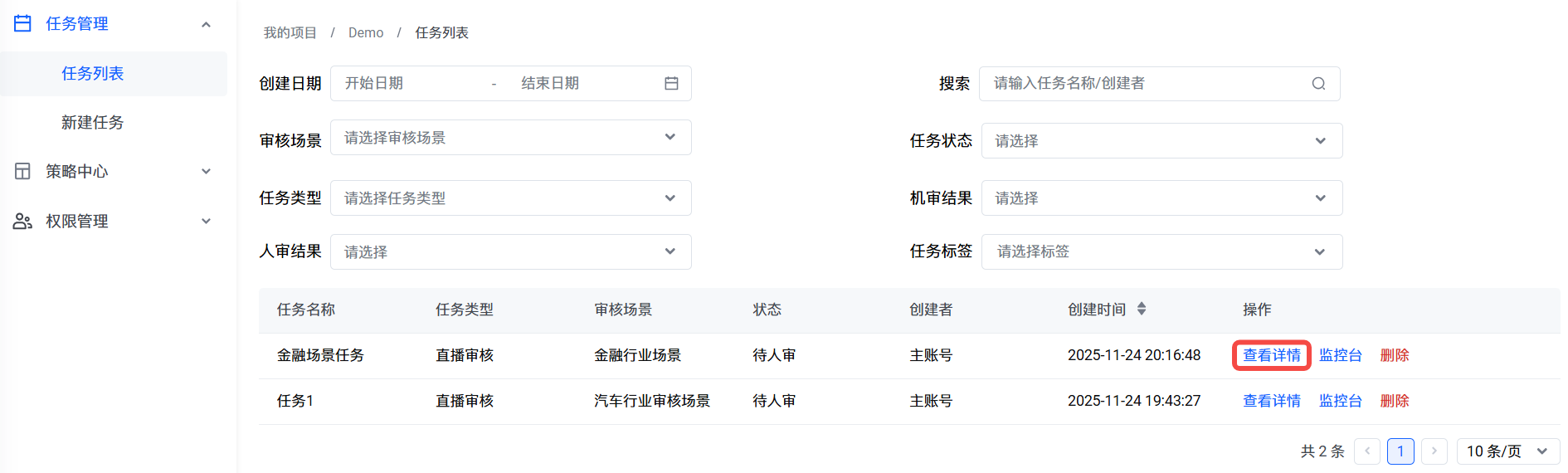Select 任务列表 in sidebar
This screenshot has width=1568, height=473.
point(92,73)
